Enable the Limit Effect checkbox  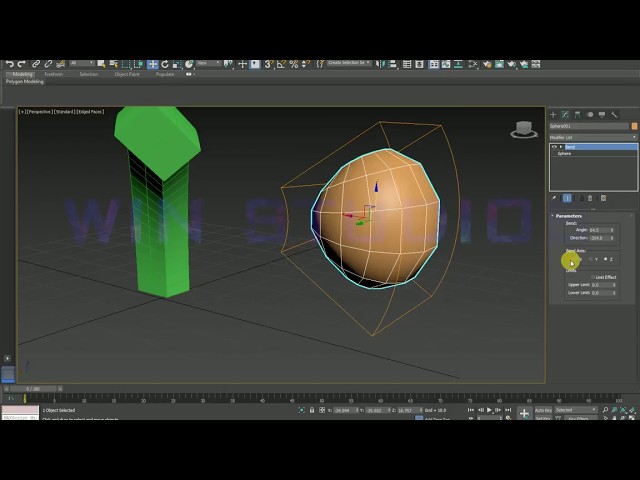click(x=593, y=277)
